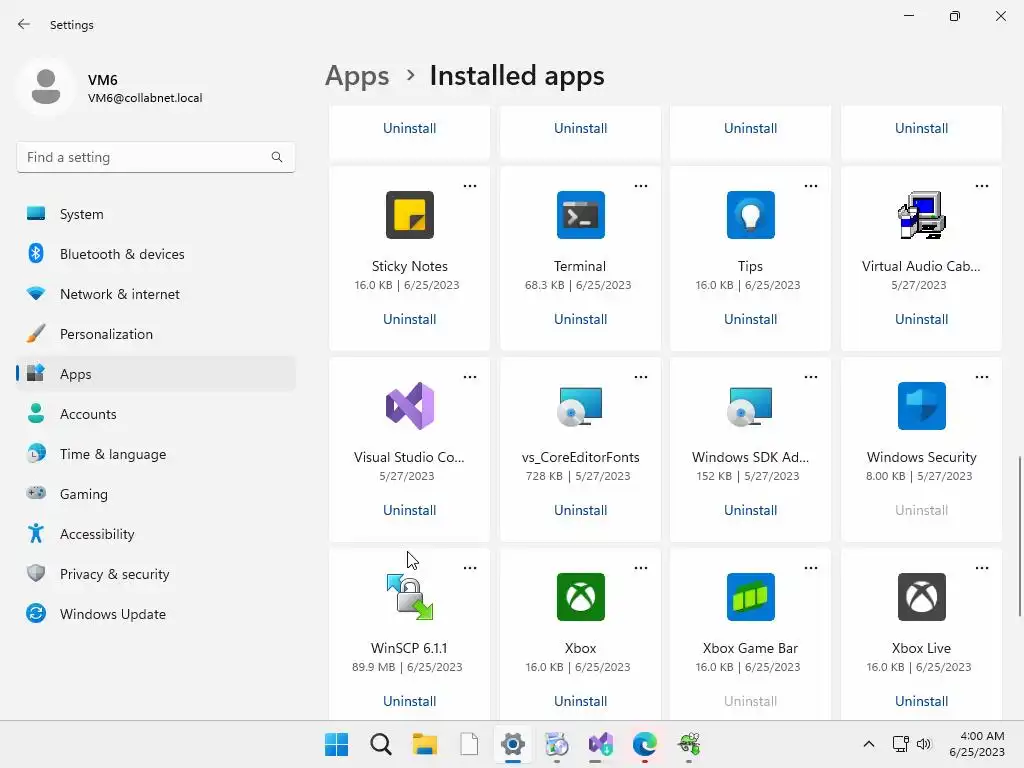
Task: Open Time & language settings
Action: 156,454
